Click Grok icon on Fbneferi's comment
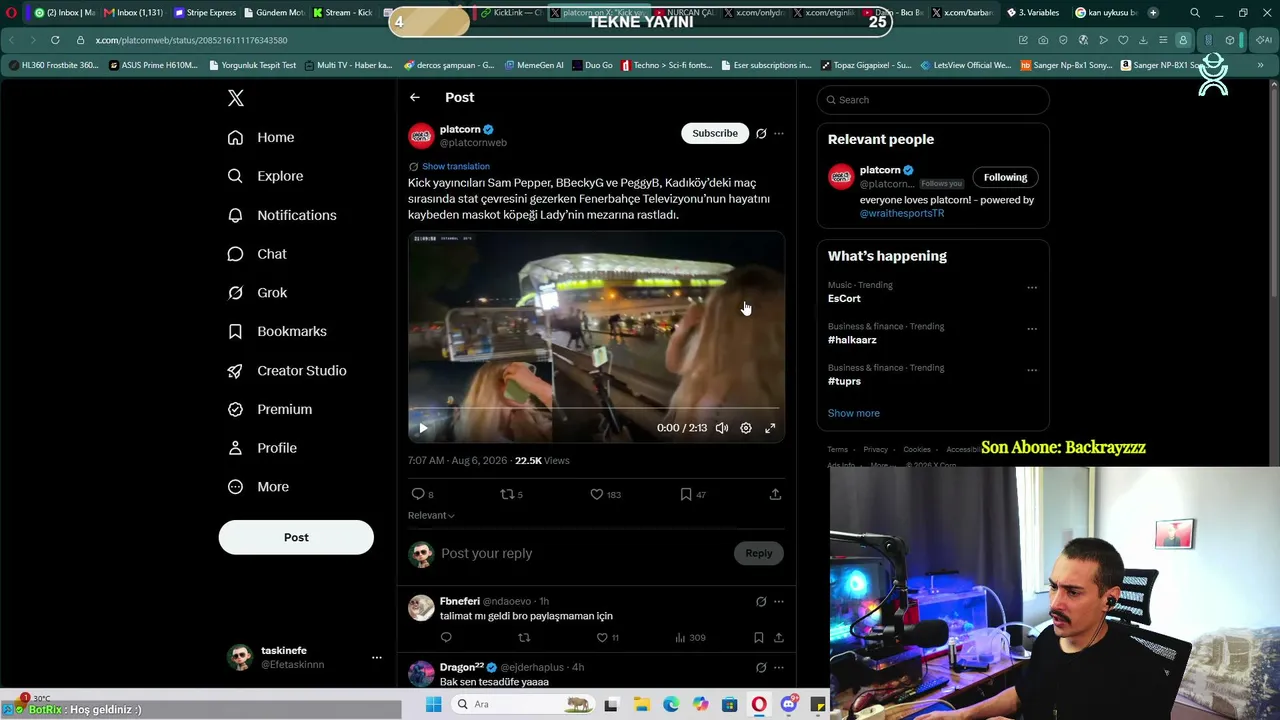 (x=761, y=601)
